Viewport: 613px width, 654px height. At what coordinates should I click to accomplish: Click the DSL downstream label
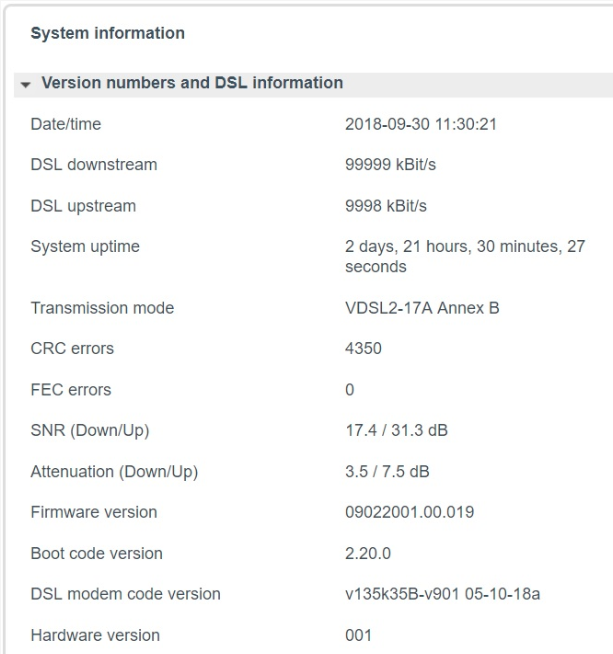coord(94,164)
